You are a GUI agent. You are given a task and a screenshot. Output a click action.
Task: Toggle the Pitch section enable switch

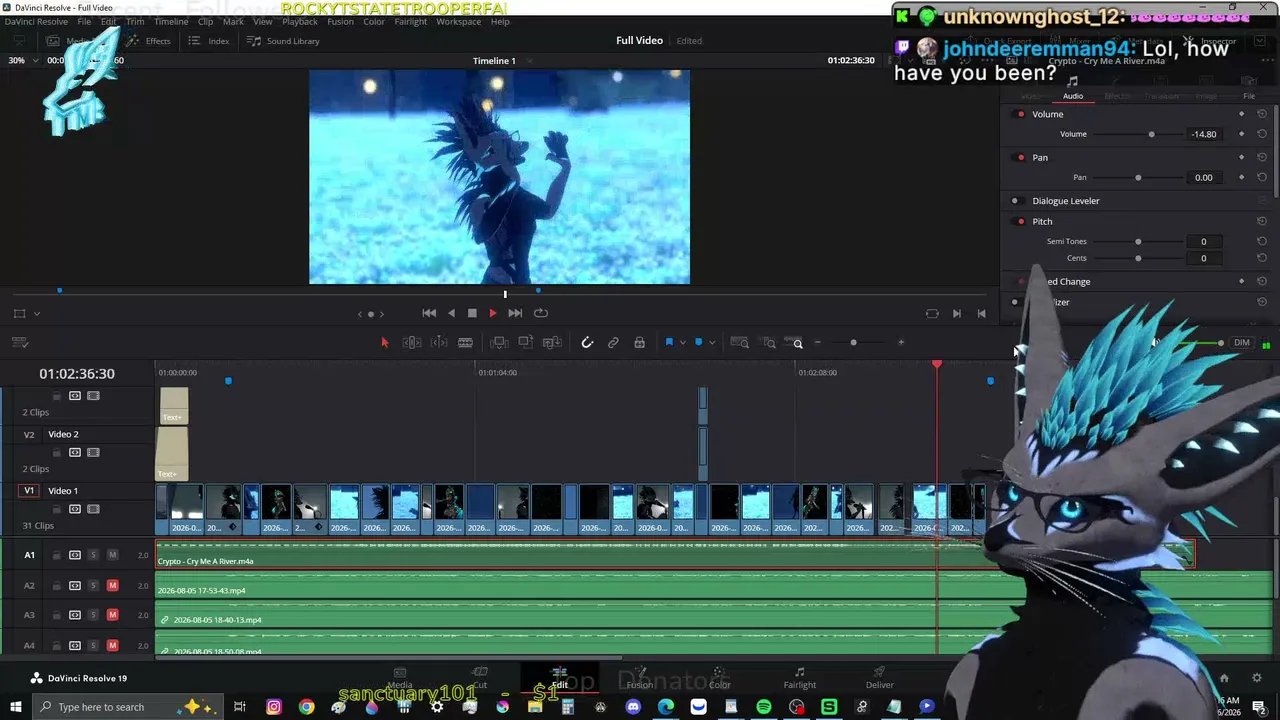tap(1020, 221)
